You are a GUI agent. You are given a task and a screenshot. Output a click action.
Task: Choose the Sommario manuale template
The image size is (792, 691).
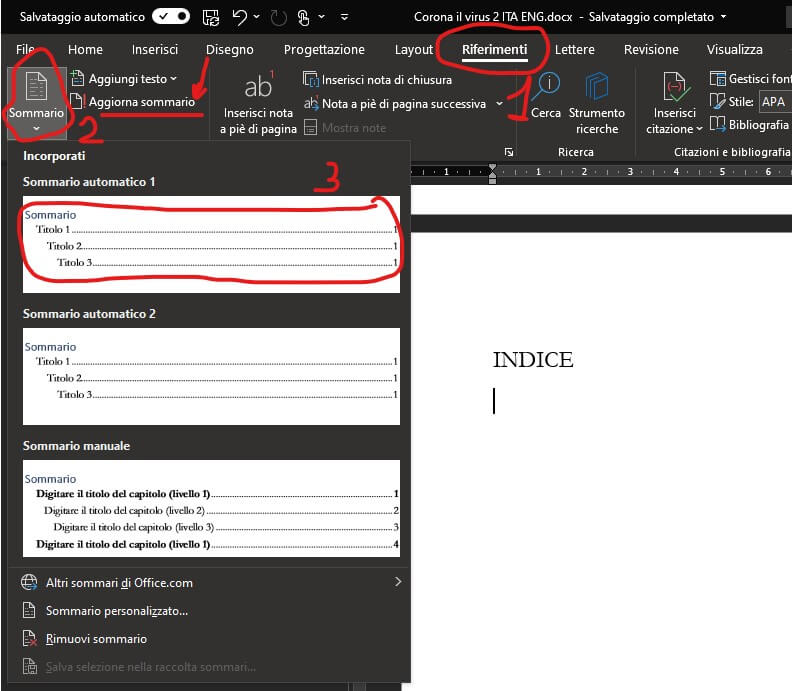211,509
